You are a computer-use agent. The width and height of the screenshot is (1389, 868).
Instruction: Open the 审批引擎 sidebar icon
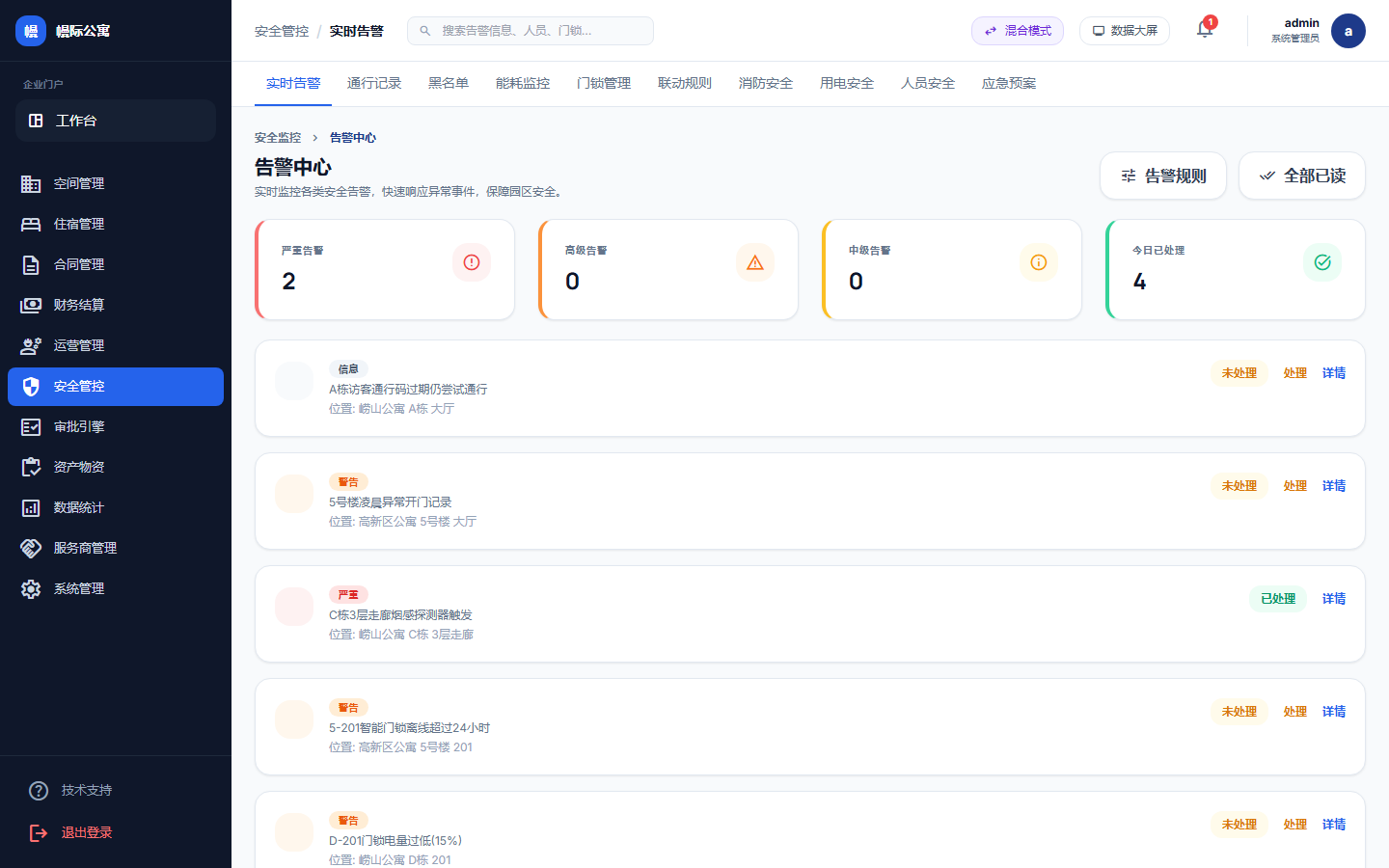30,426
